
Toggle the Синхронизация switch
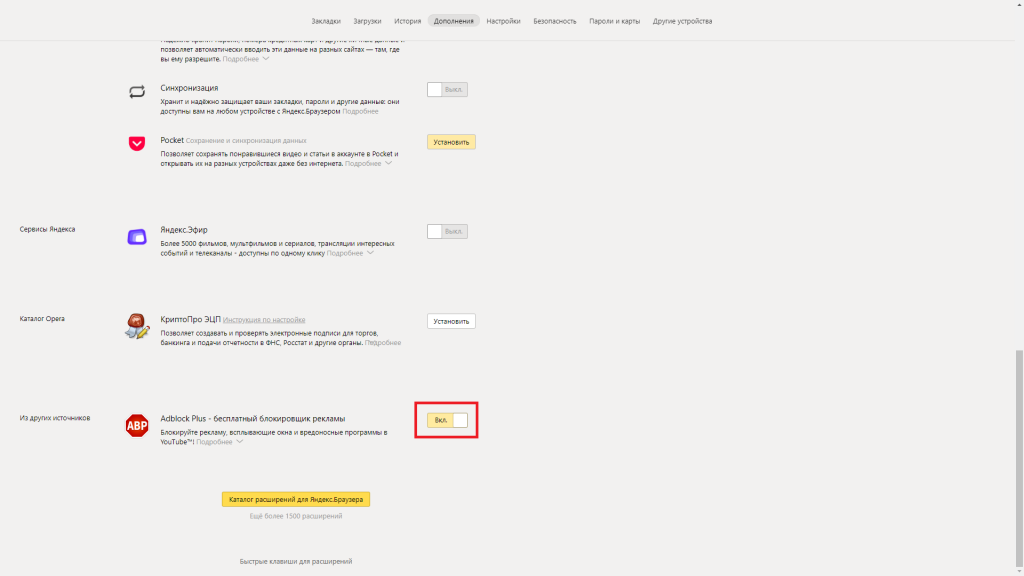click(447, 89)
